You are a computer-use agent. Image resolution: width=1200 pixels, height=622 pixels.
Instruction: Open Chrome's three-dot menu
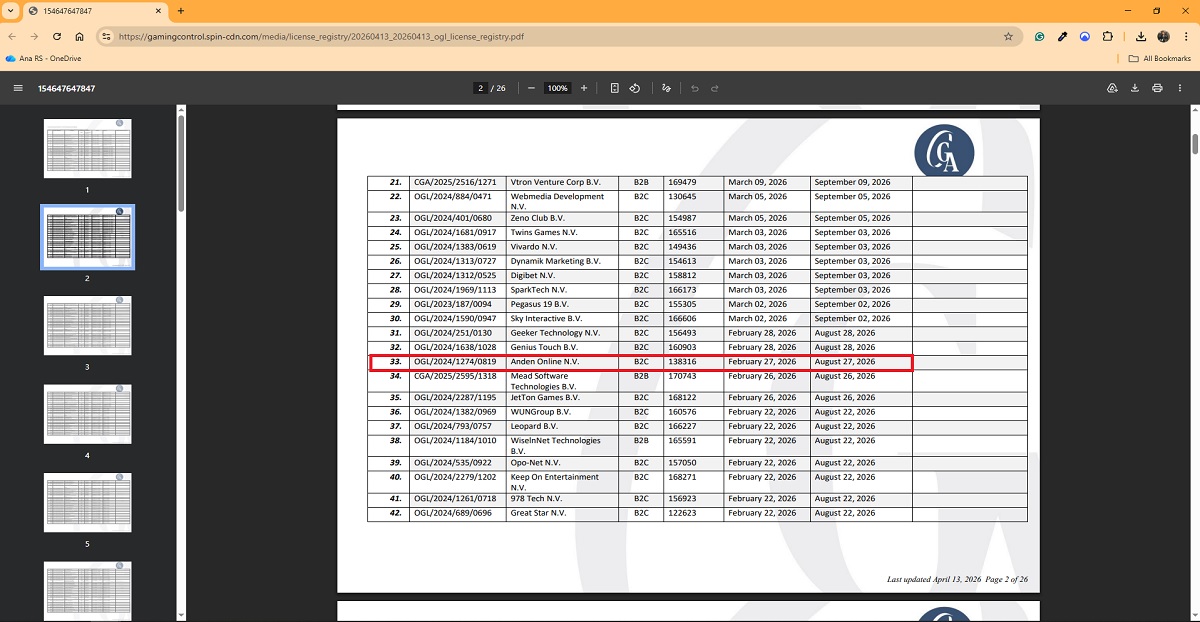click(x=1185, y=36)
